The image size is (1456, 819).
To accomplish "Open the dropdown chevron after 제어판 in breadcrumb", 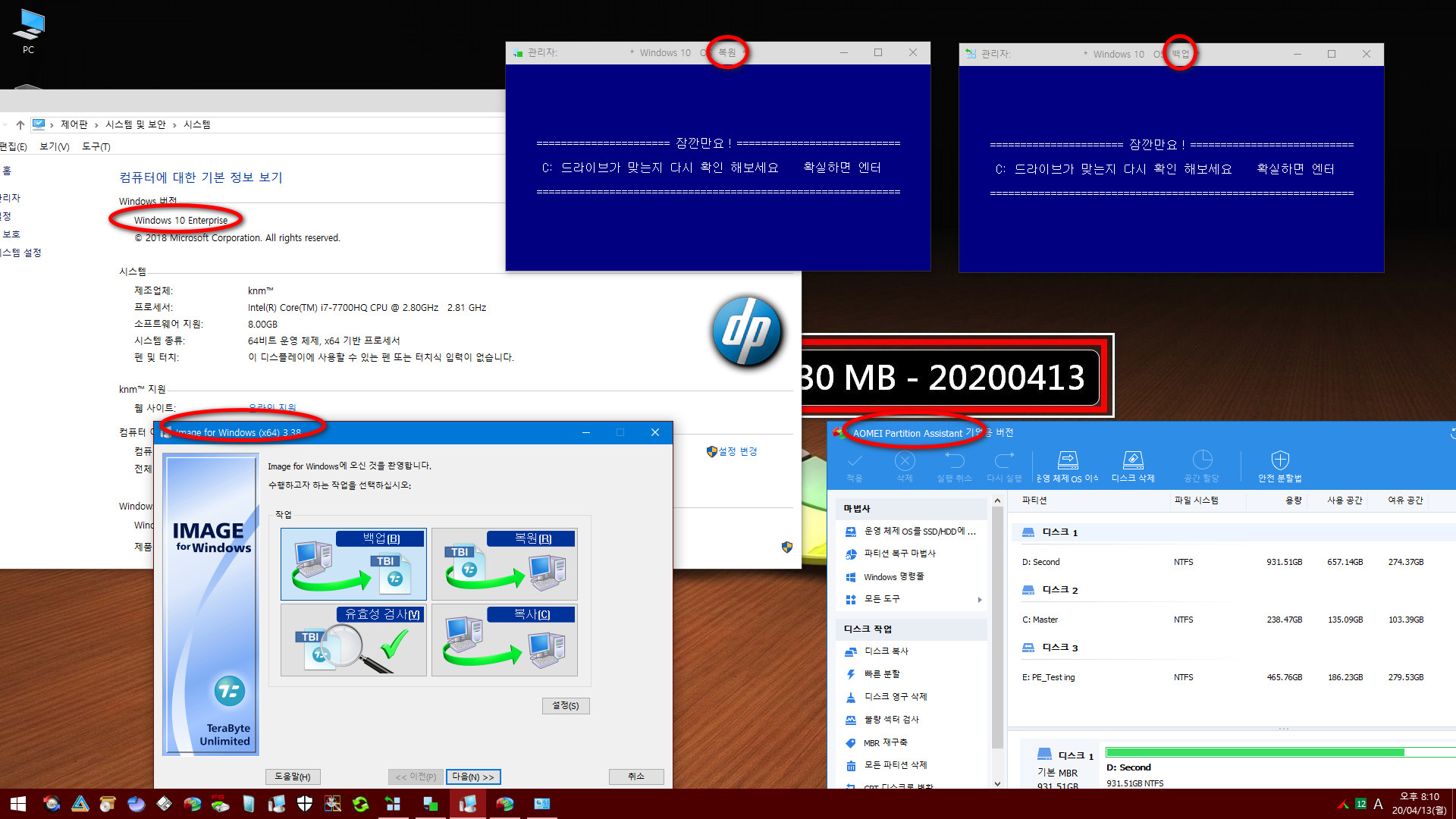I will tap(96, 125).
